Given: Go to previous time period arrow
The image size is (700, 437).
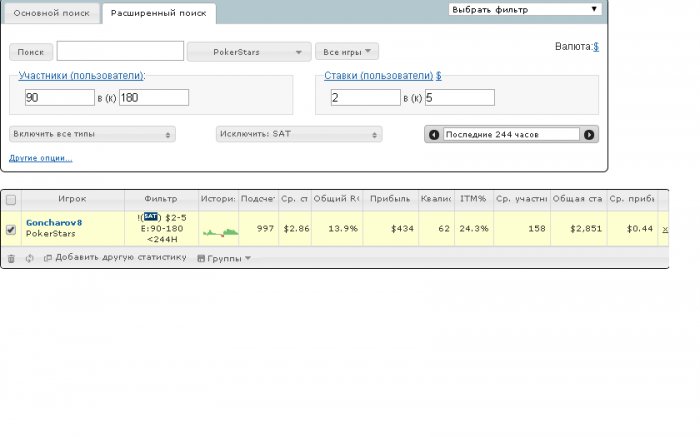Looking at the screenshot, I should [433, 134].
